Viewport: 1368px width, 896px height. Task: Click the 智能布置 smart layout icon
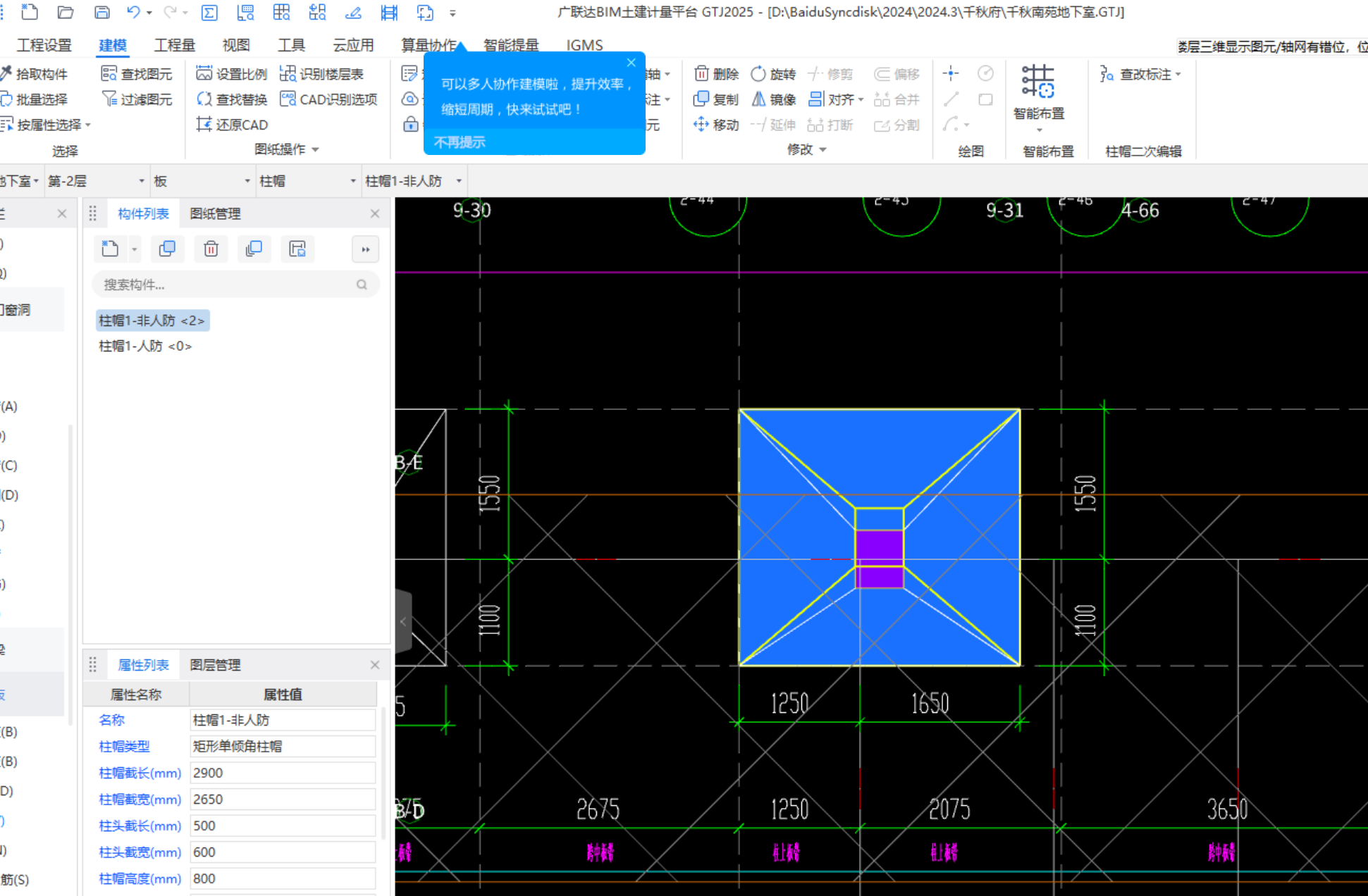(x=1038, y=82)
